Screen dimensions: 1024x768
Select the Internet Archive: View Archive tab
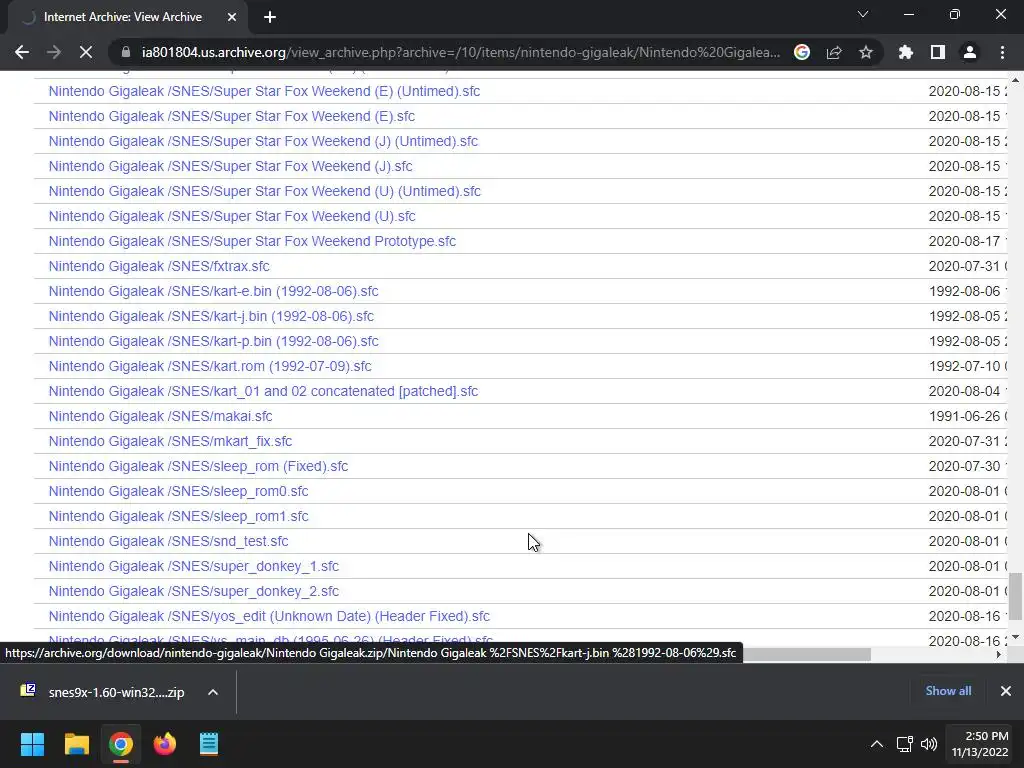pyautogui.click(x=124, y=17)
